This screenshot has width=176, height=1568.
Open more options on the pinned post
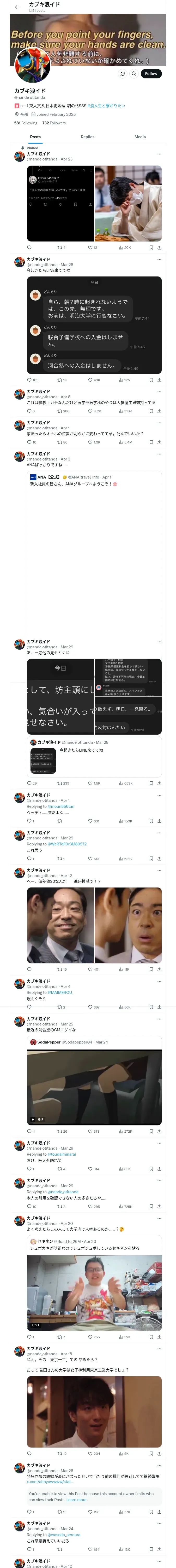point(160,154)
